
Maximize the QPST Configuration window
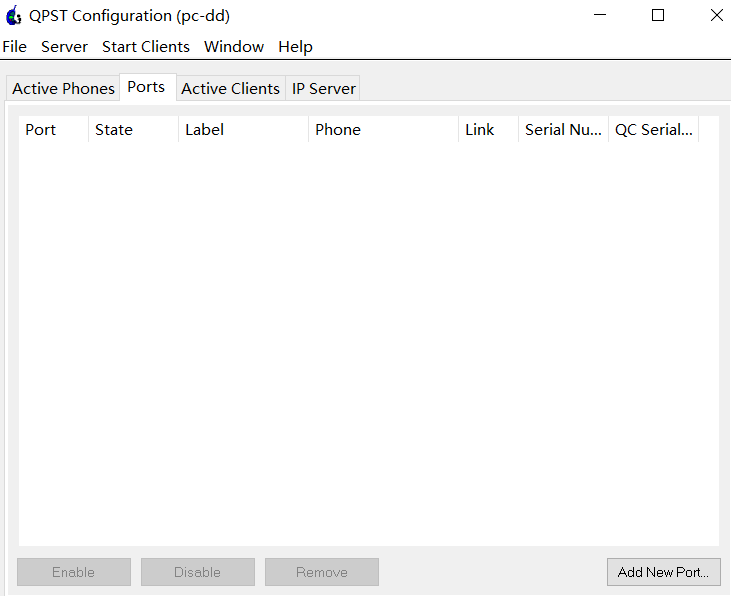(x=658, y=15)
